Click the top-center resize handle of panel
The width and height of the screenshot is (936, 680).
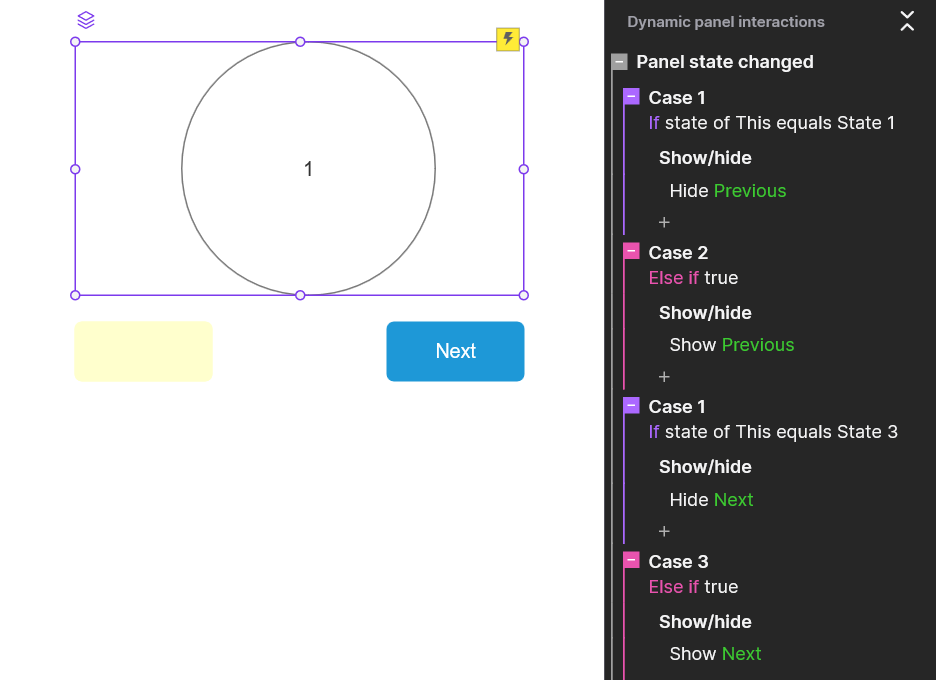pyautogui.click(x=300, y=42)
